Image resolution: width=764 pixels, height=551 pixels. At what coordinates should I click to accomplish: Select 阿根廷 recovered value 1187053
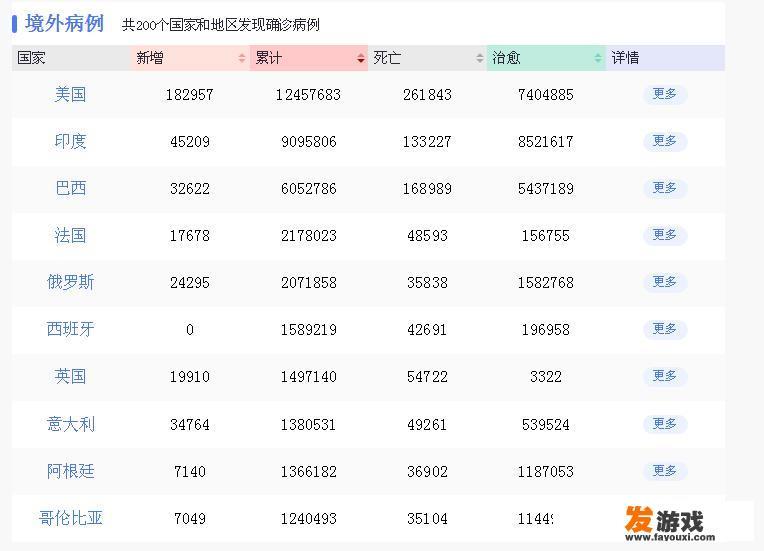coord(546,472)
